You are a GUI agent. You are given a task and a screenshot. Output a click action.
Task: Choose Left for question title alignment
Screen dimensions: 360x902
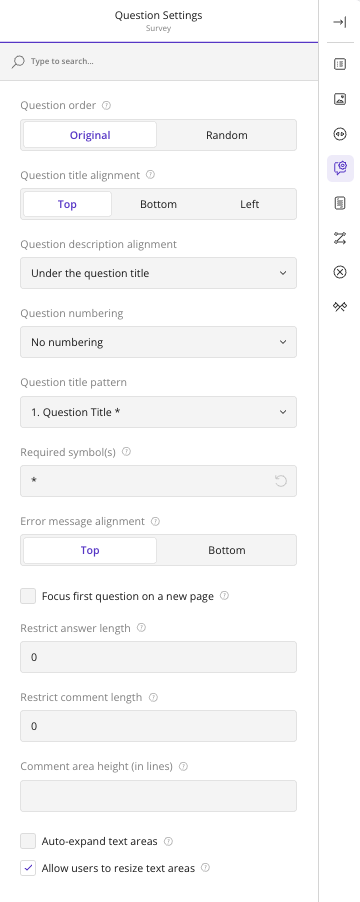click(250, 204)
